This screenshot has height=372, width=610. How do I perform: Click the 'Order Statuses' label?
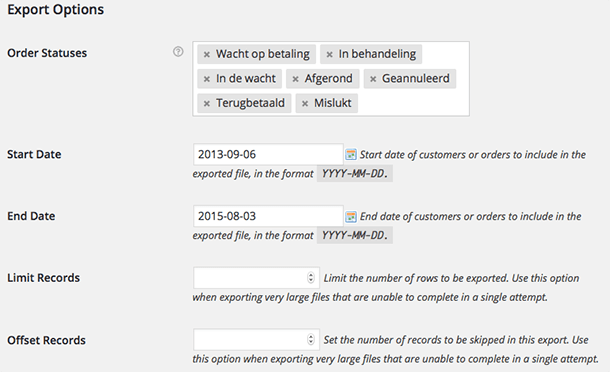coord(47,53)
